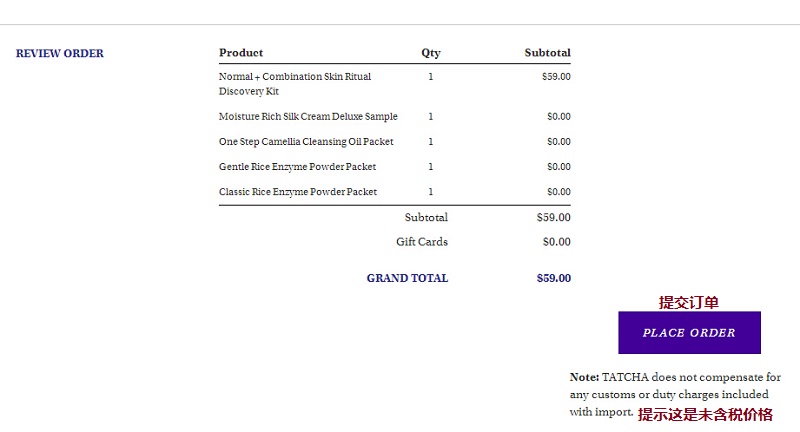Screen dimensions: 800x432
Task: Click the Gentle Rice Enzyme Powder Packet item
Action: point(297,167)
